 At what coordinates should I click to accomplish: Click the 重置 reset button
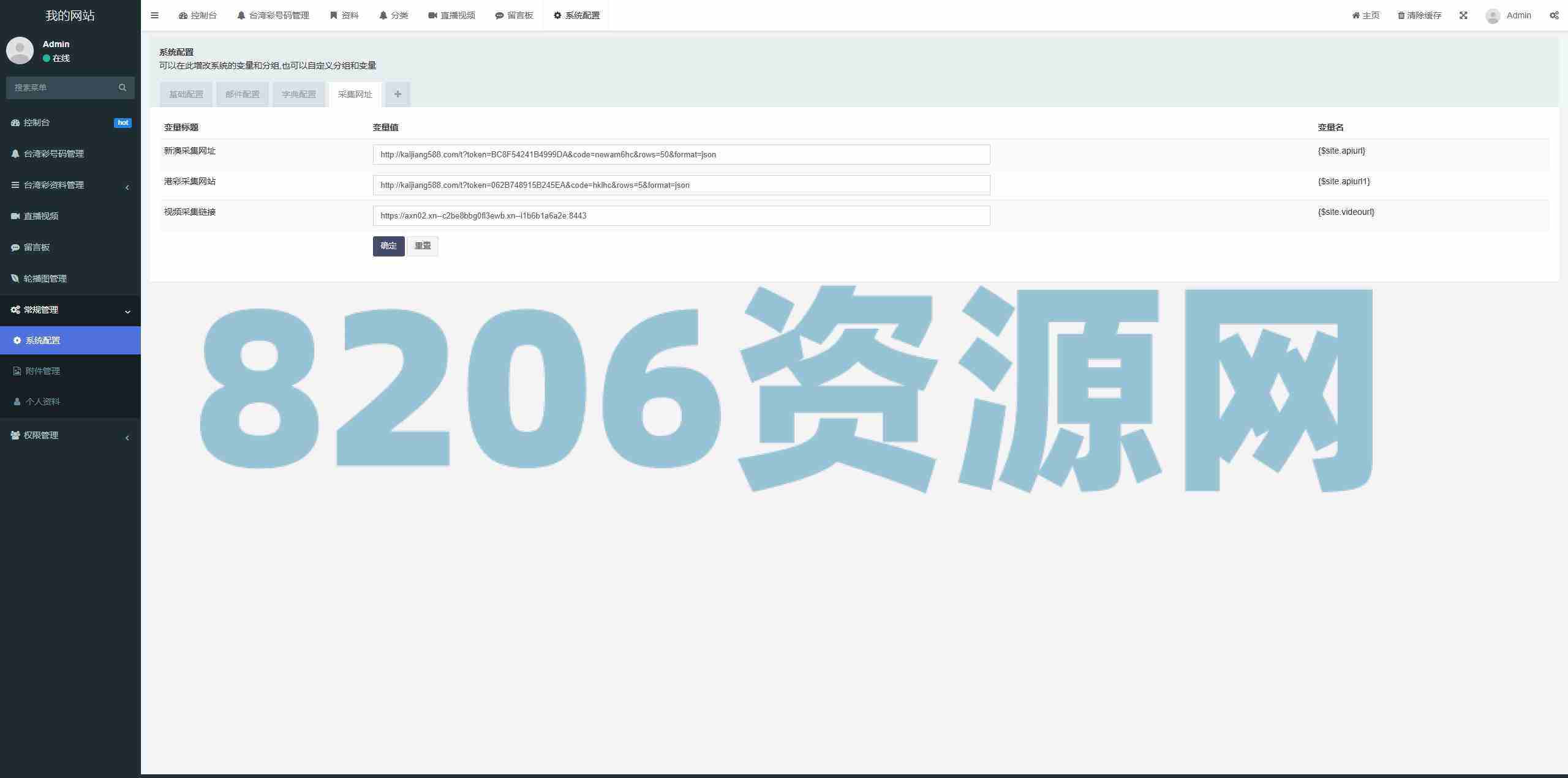[423, 246]
